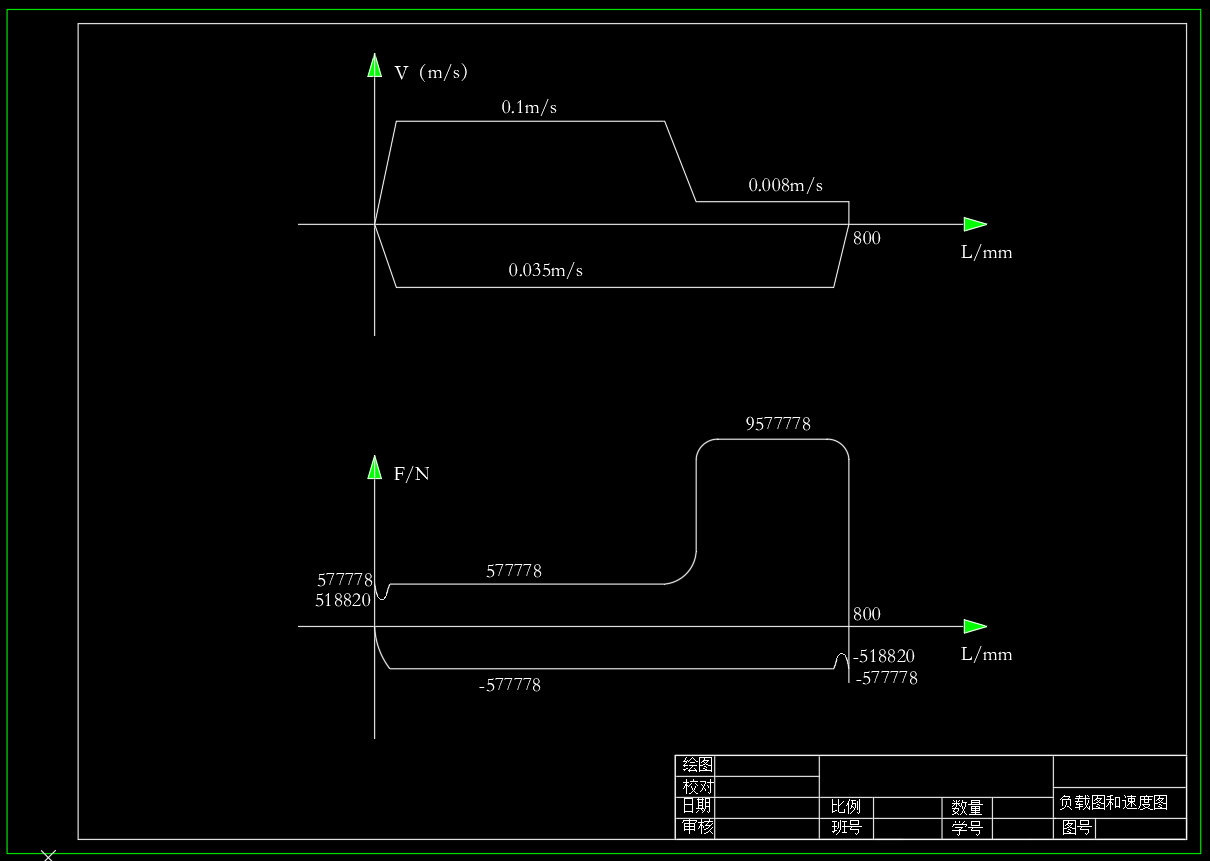Click the 518820 label near F axis
Screen dimensions: 1210x861
[343, 600]
